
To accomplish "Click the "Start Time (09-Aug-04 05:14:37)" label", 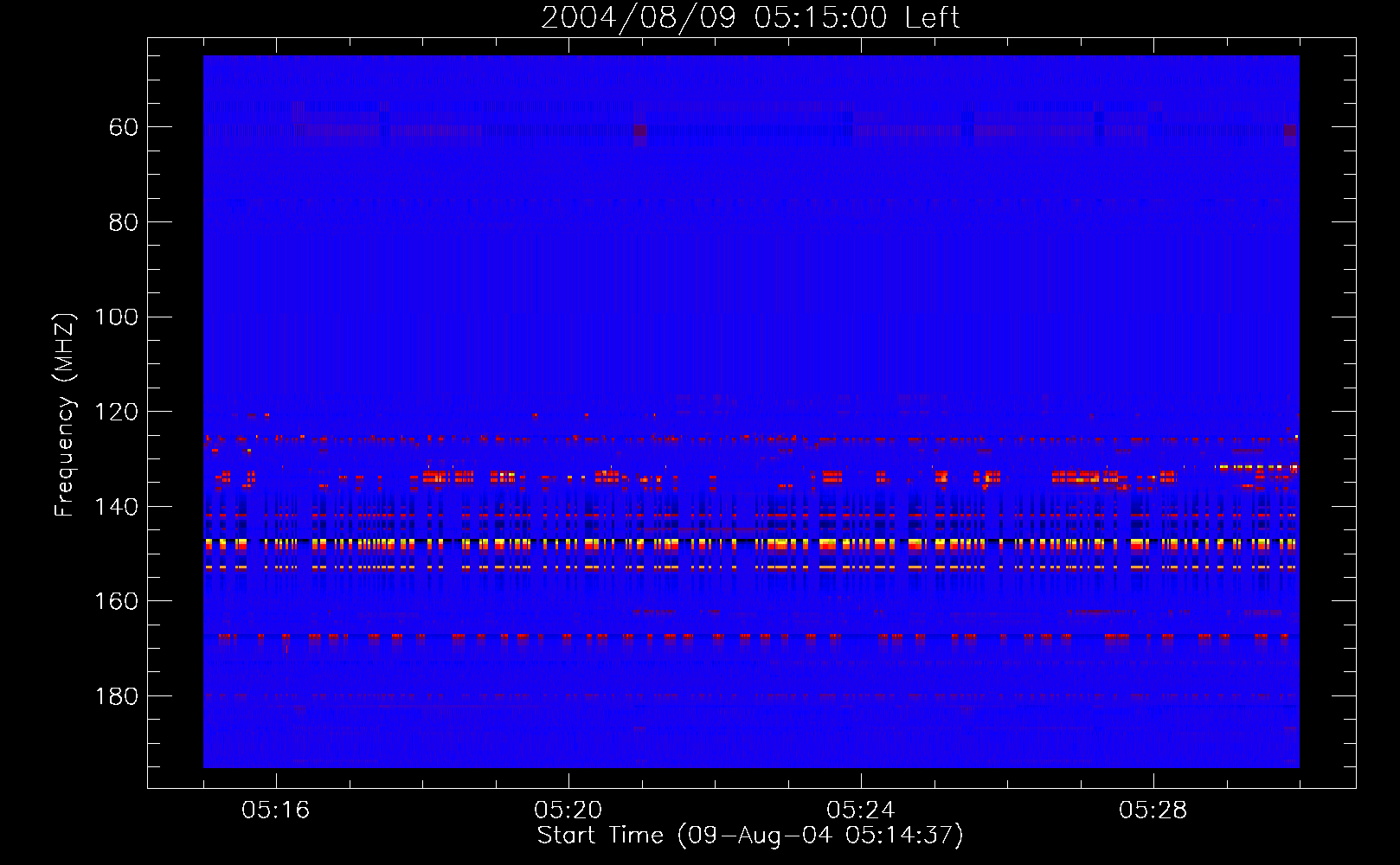I will [x=750, y=835].
